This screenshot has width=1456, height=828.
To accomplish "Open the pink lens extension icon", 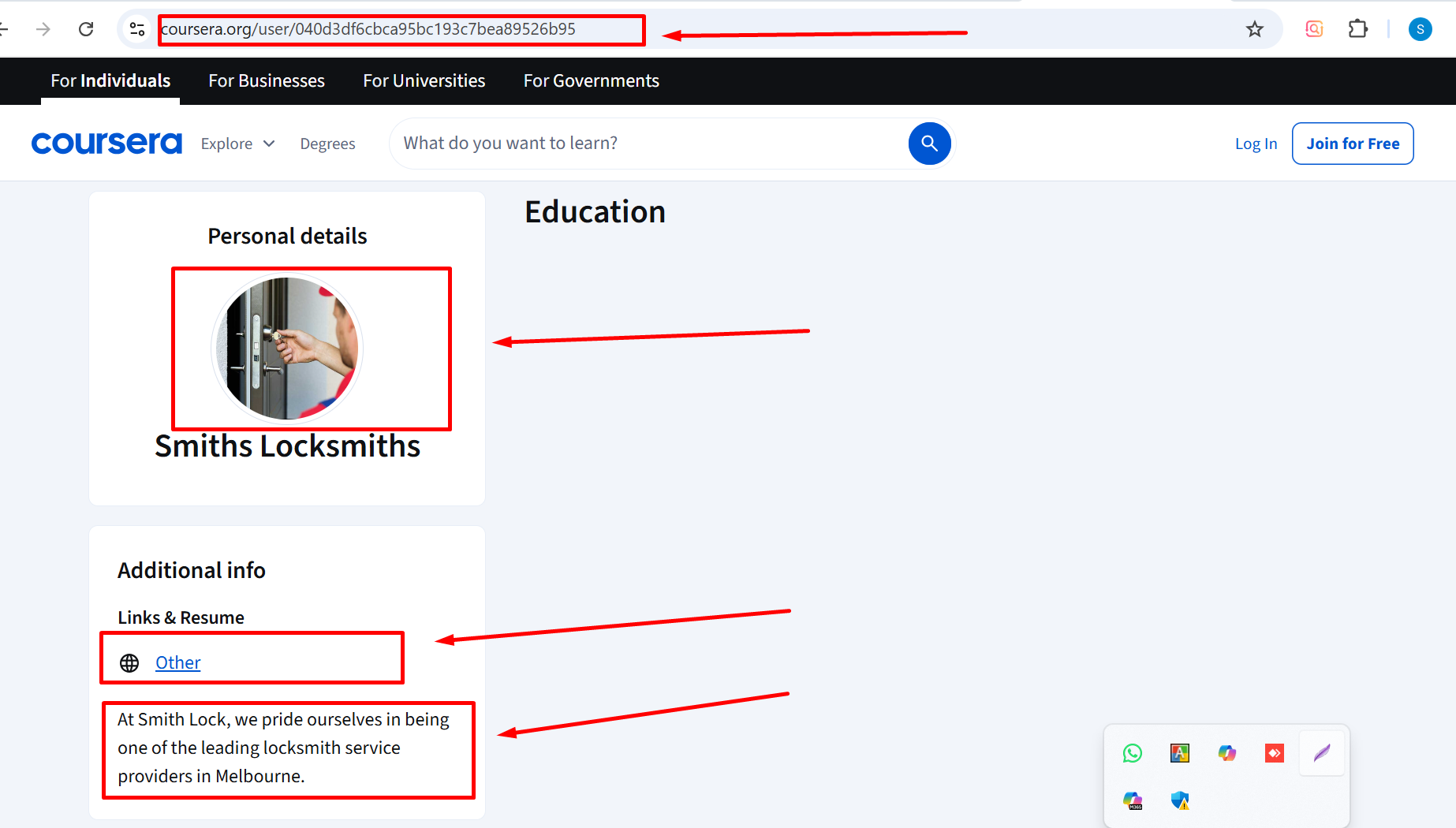I will (x=1314, y=29).
